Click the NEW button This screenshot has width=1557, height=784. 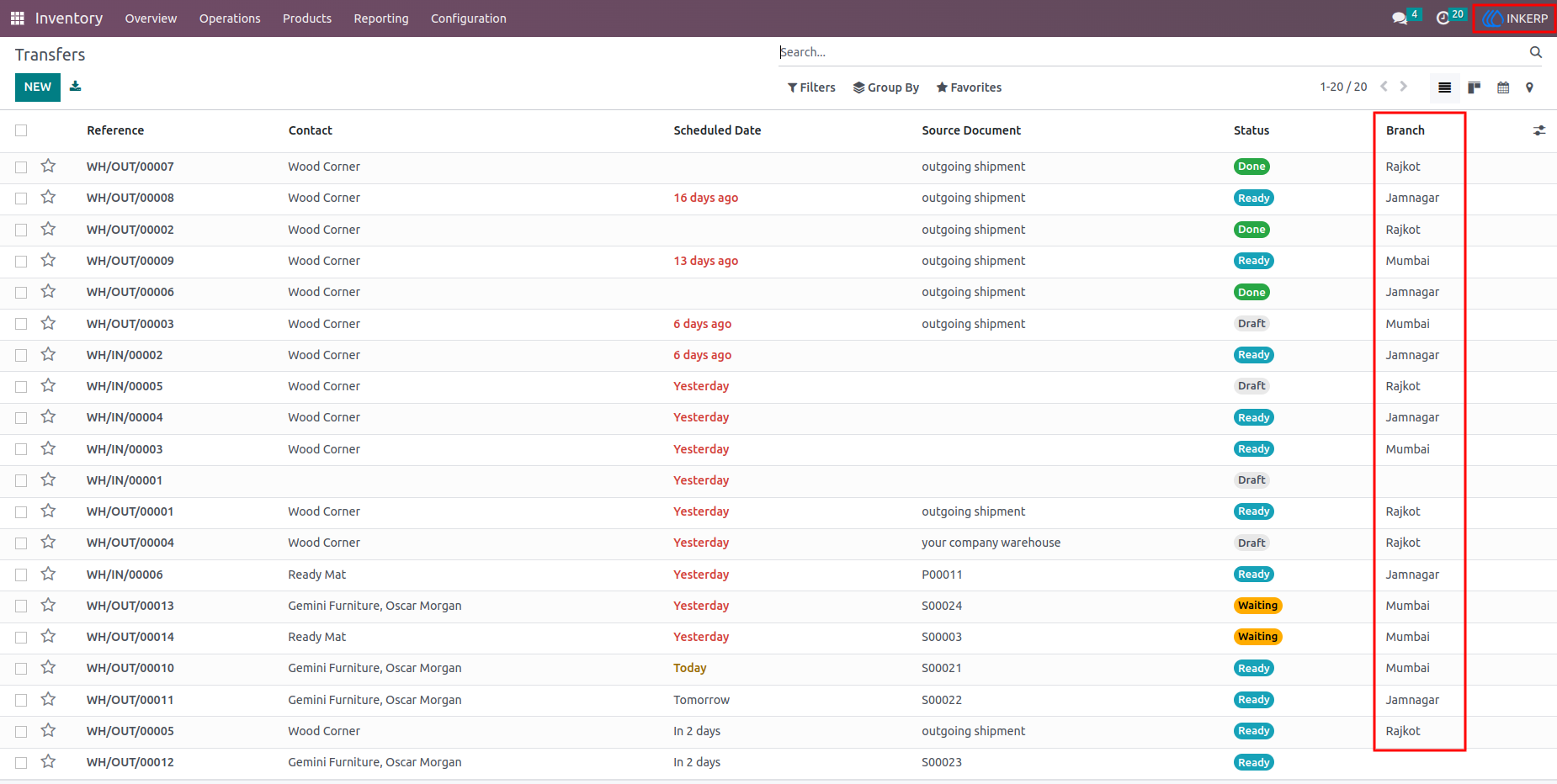tap(38, 87)
